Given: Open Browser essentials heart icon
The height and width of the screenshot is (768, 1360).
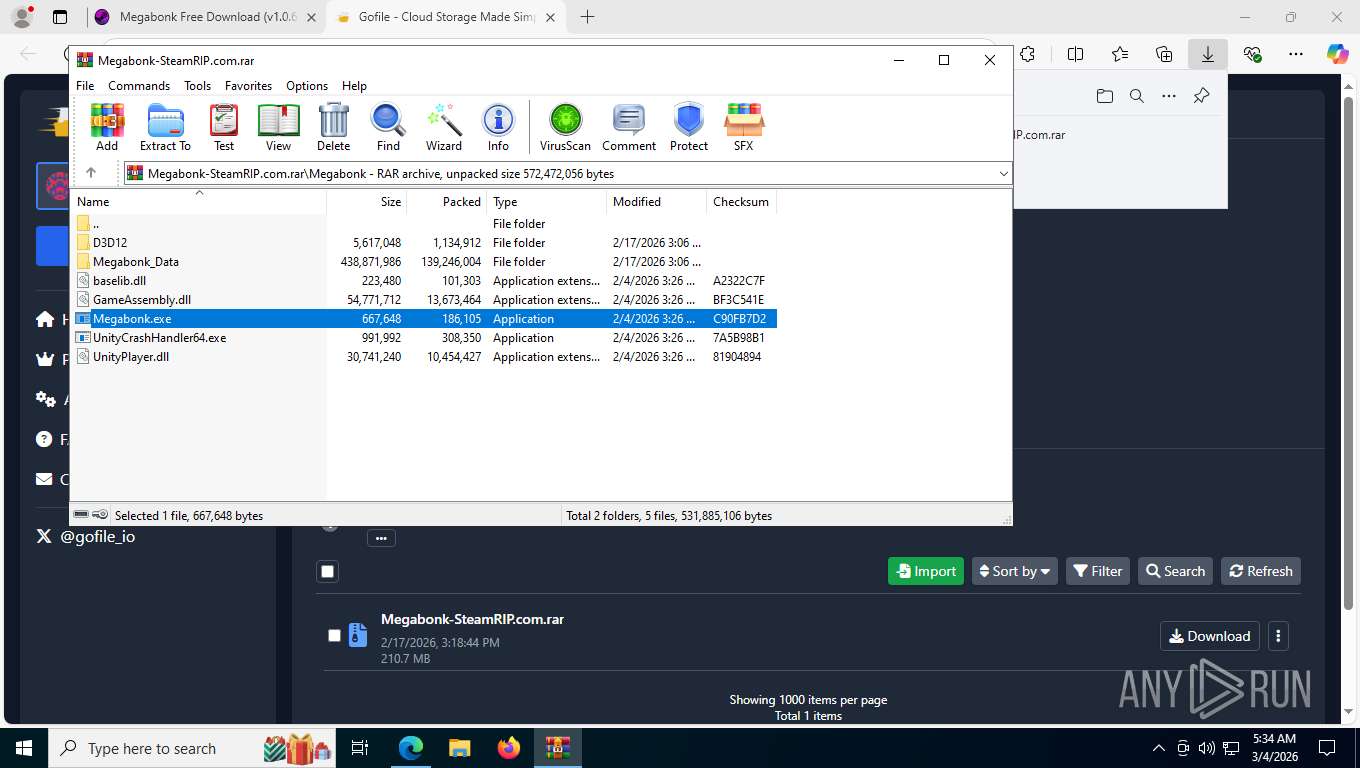Looking at the screenshot, I should (1252, 54).
